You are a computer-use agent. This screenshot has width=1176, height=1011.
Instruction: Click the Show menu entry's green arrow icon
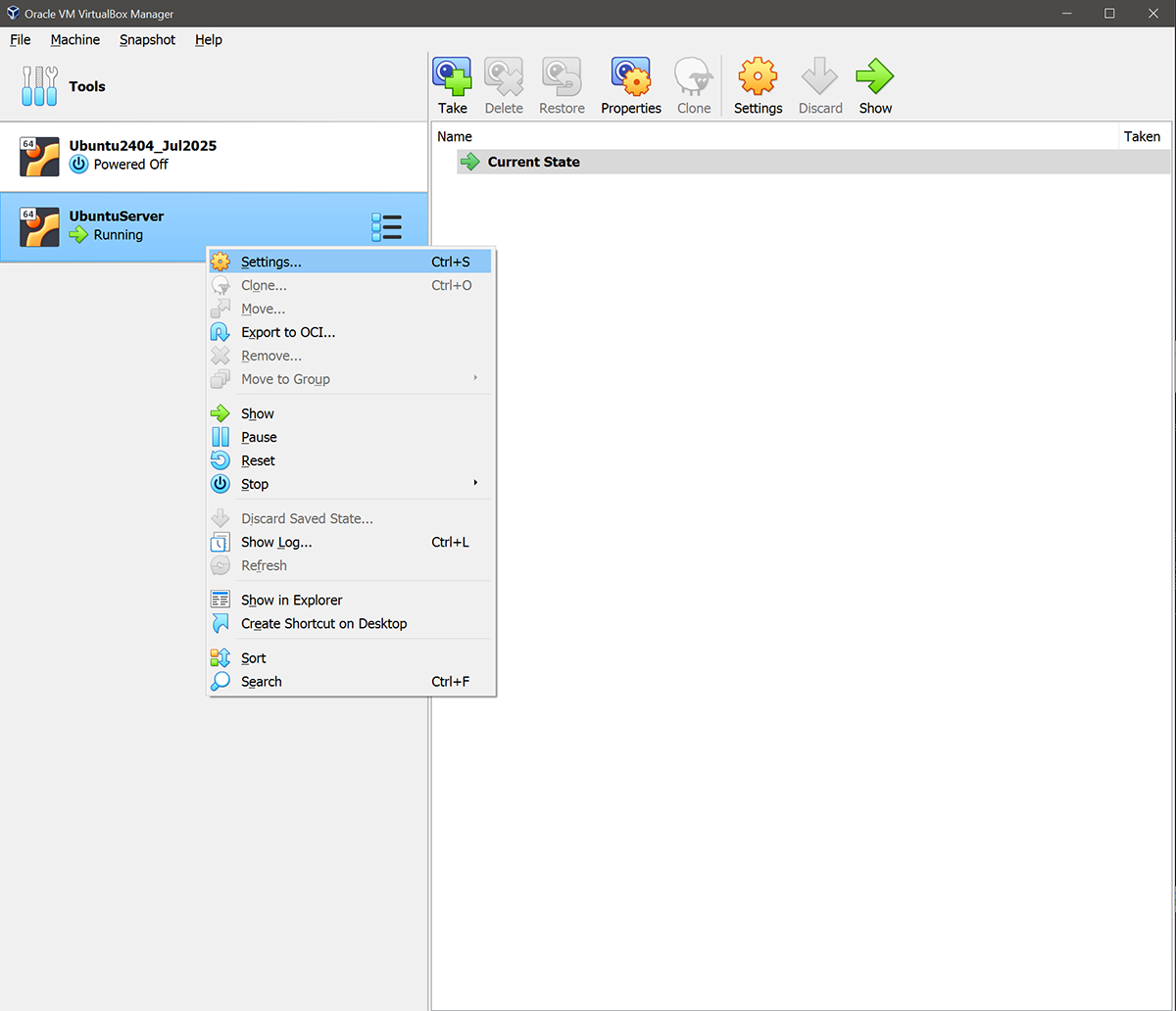(220, 413)
